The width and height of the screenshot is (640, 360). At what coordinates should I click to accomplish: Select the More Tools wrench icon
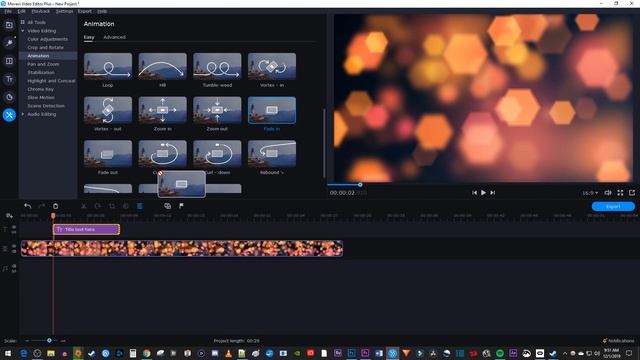(9, 115)
